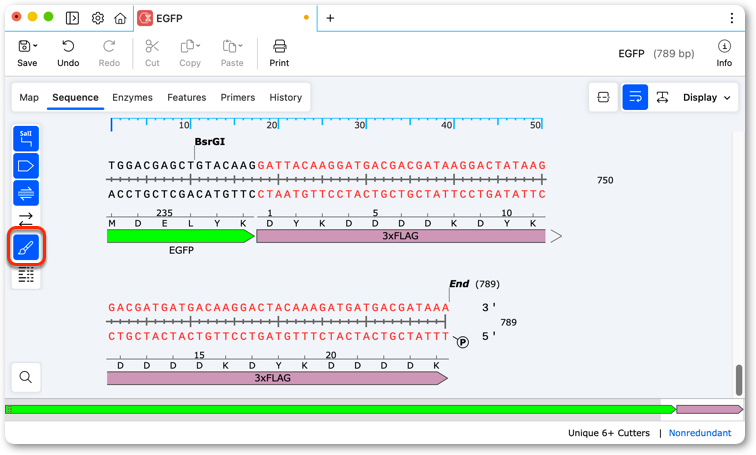Select the green EGFP feature arrow
The image size is (756, 455).
(x=180, y=236)
